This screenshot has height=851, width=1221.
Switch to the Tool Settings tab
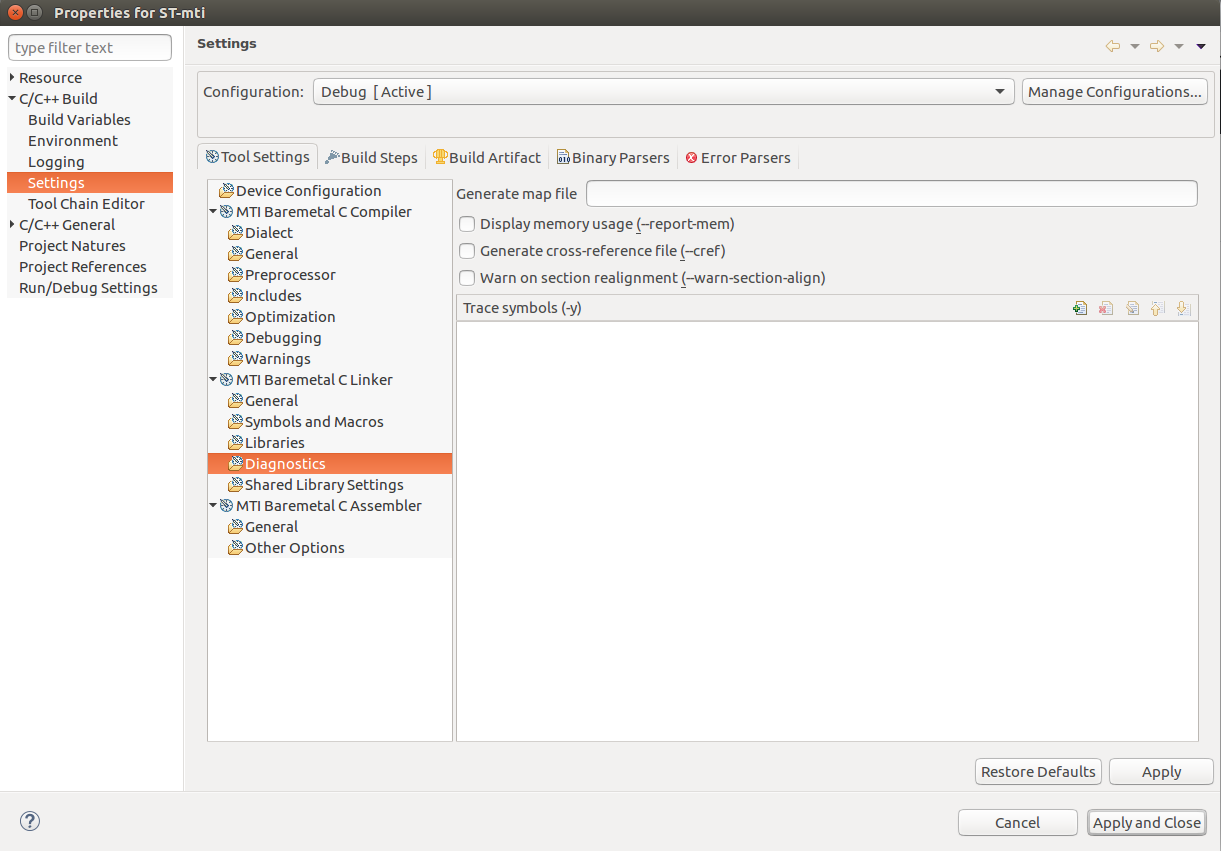(258, 157)
